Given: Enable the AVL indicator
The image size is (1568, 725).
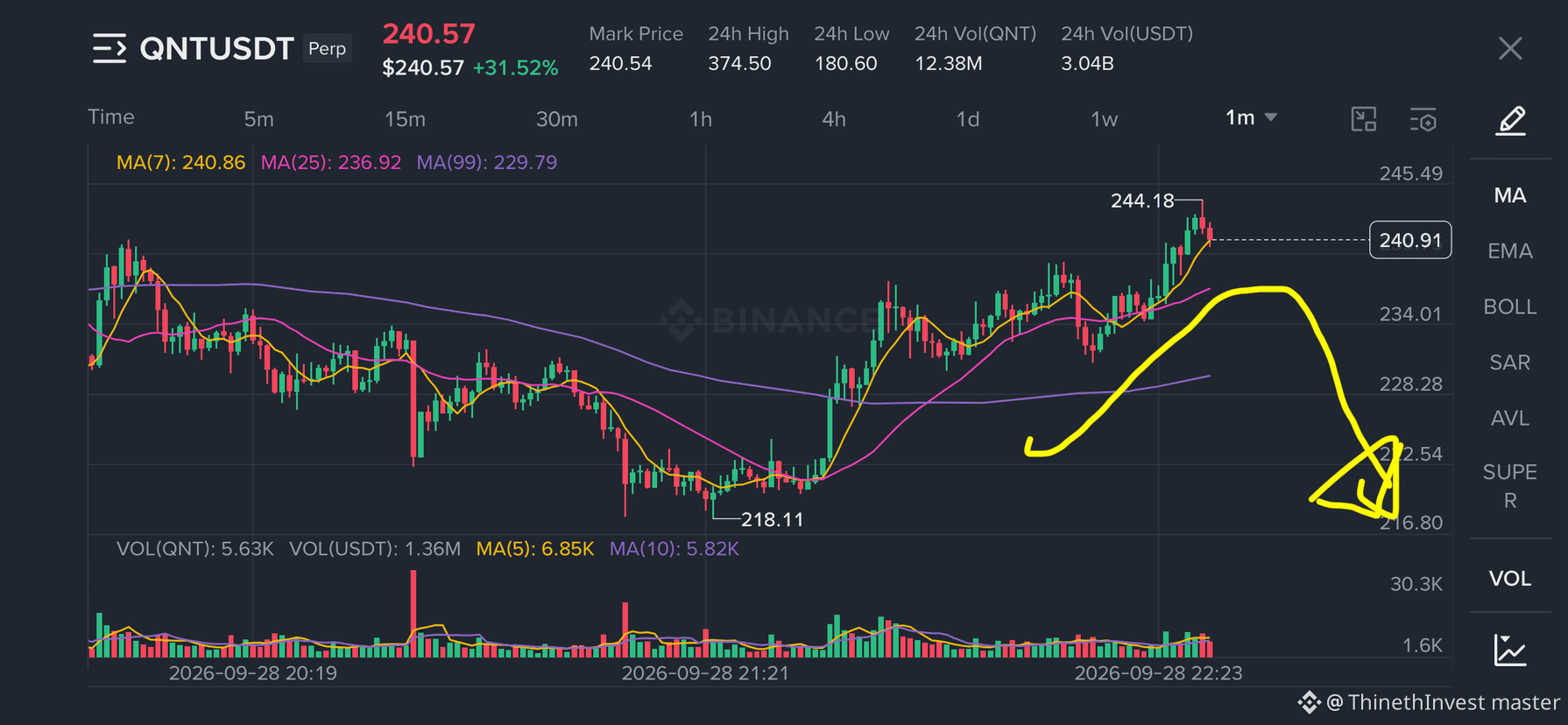Looking at the screenshot, I should [x=1510, y=419].
